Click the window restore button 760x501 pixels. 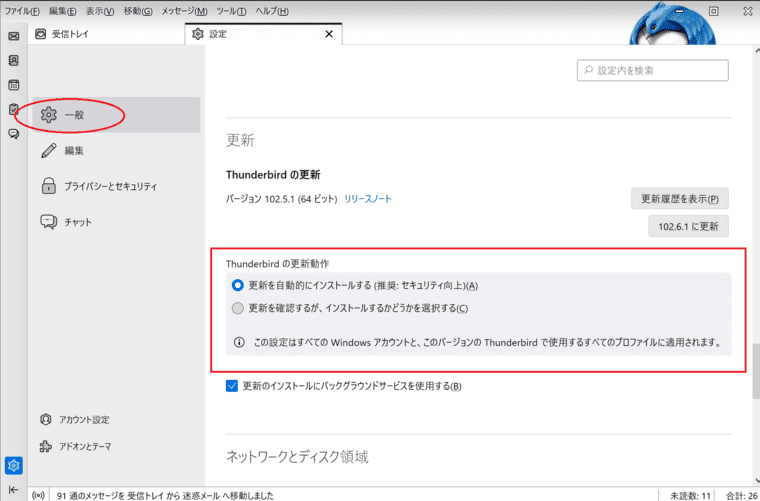point(713,11)
